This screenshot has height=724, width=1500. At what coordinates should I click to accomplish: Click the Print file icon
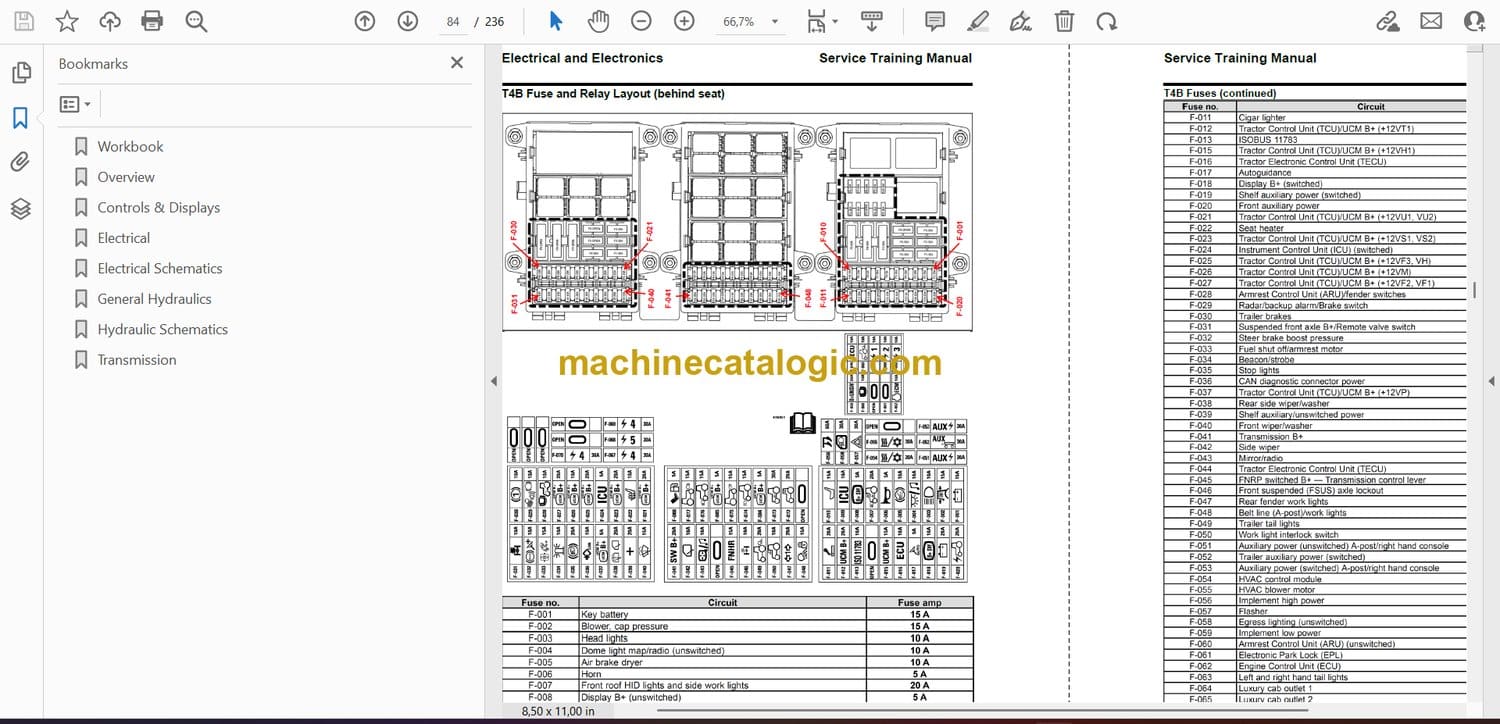[x=152, y=21]
